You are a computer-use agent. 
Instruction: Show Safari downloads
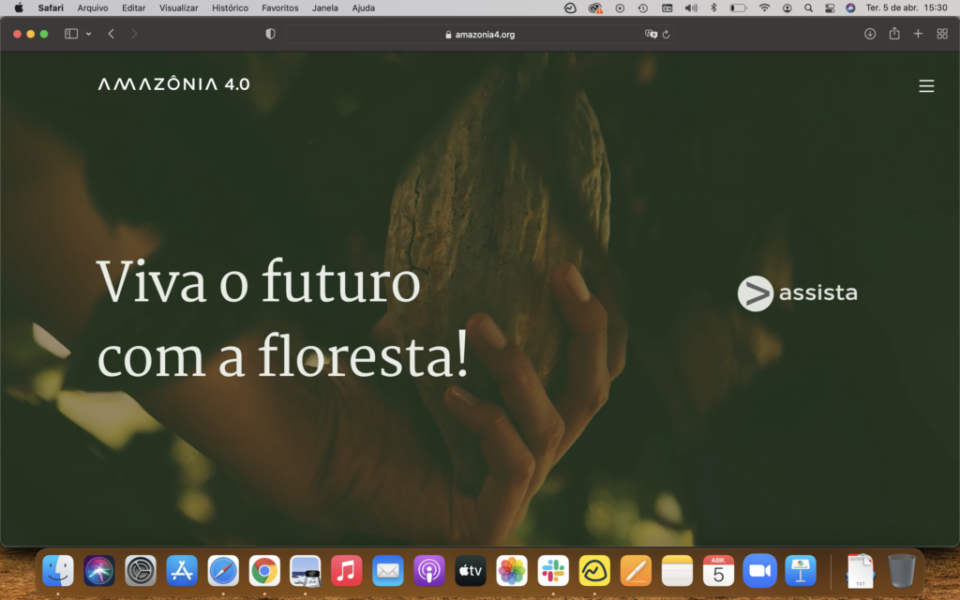869,34
